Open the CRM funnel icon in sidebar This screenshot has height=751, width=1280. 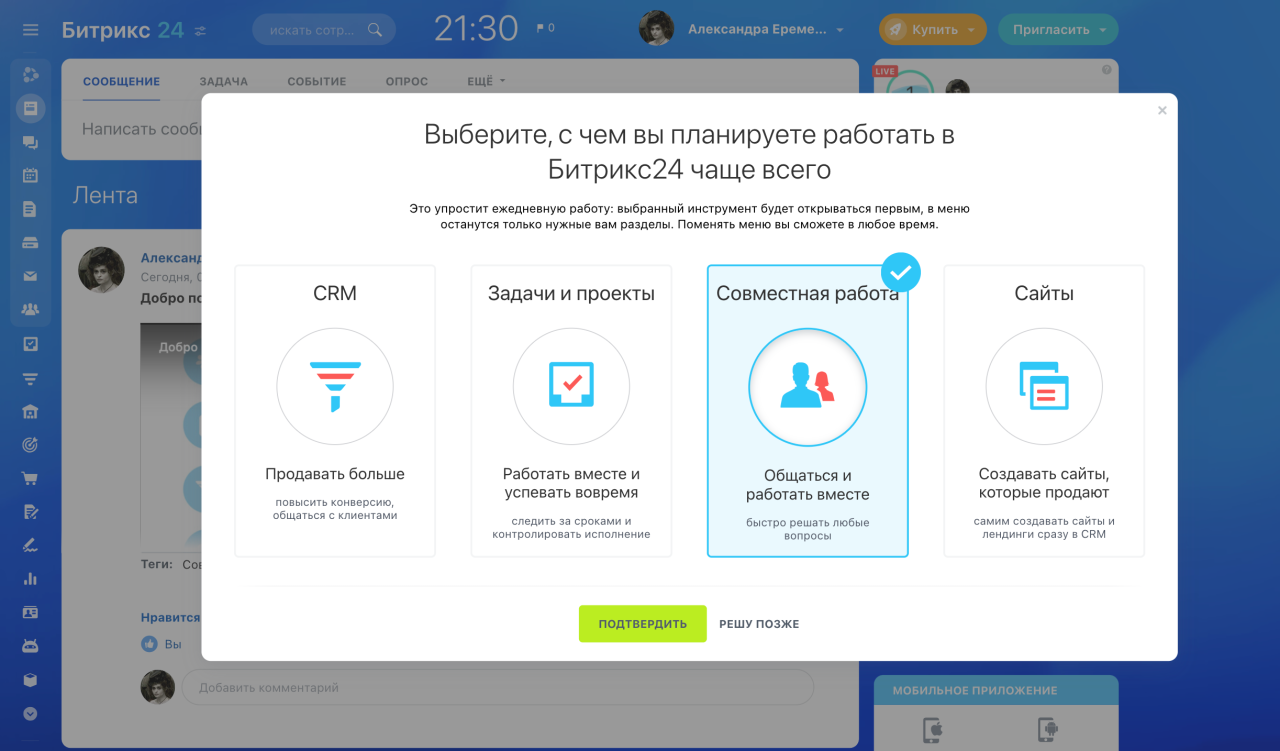(x=30, y=378)
